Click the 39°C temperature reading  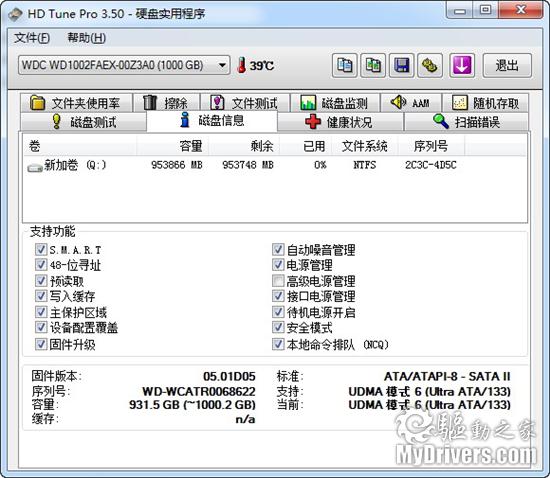(262, 66)
